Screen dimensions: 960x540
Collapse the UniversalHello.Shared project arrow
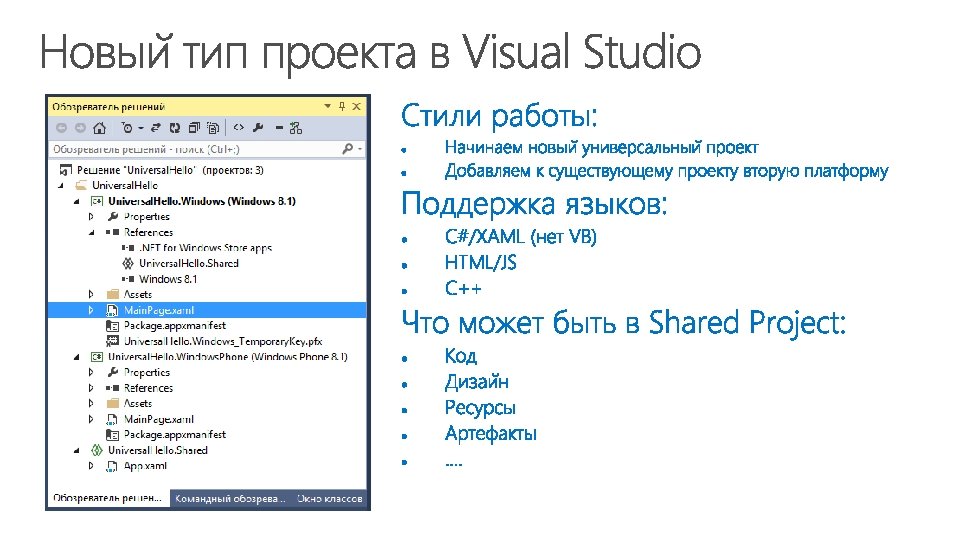[77, 451]
